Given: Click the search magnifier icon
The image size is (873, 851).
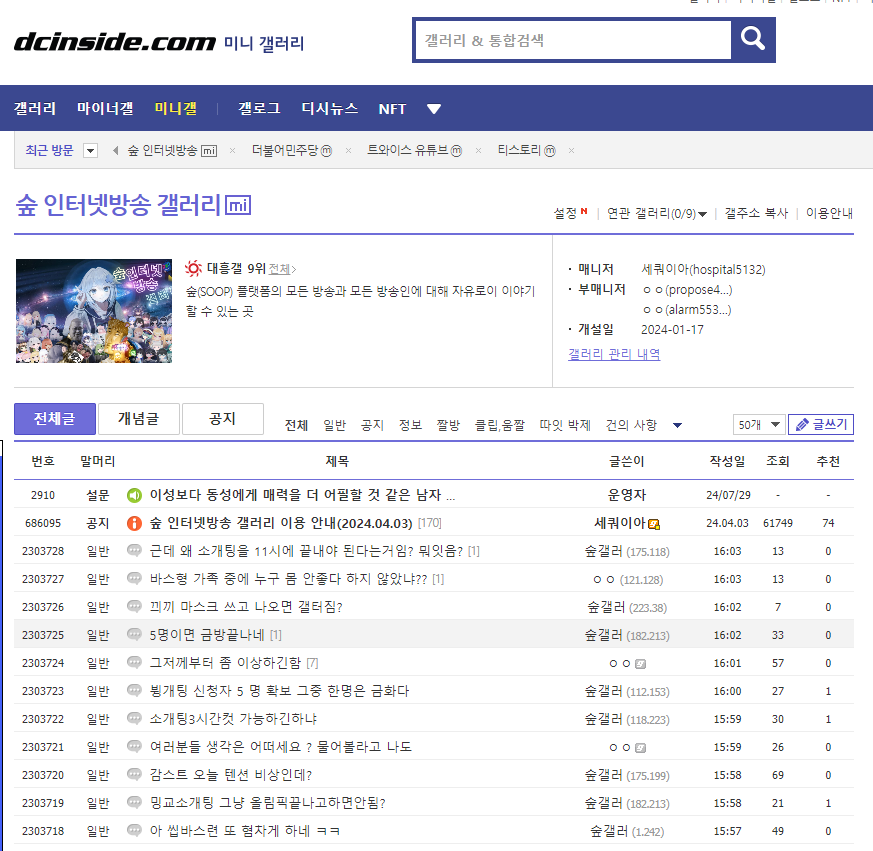Looking at the screenshot, I should coord(751,40).
